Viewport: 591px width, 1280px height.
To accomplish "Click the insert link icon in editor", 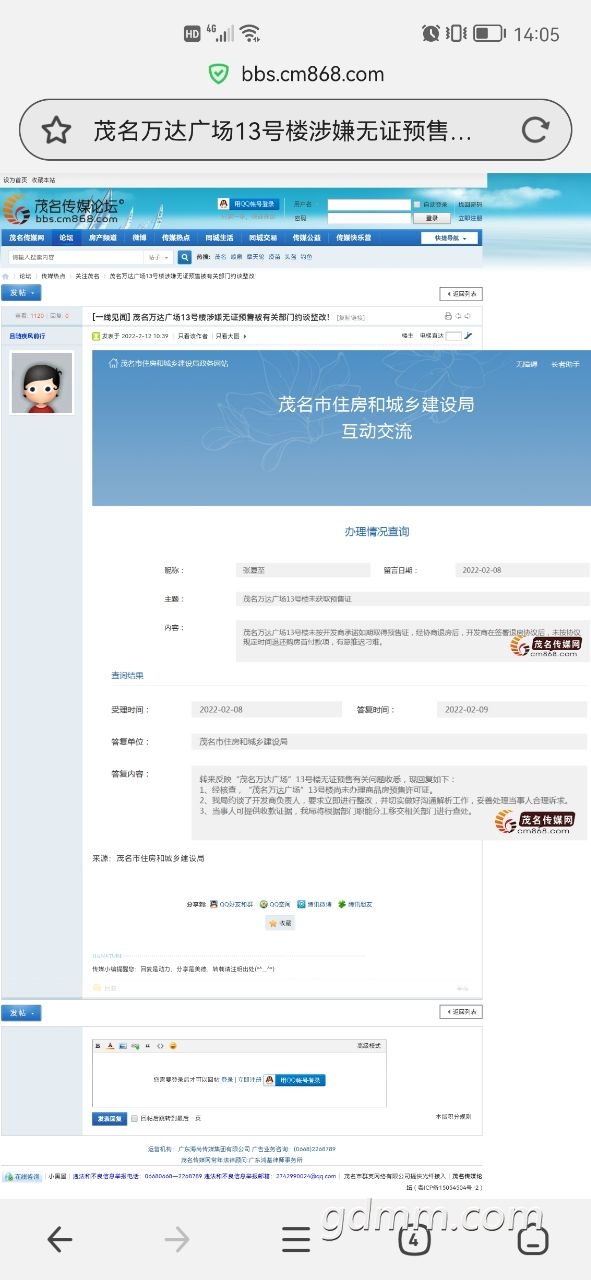I will (x=135, y=1046).
